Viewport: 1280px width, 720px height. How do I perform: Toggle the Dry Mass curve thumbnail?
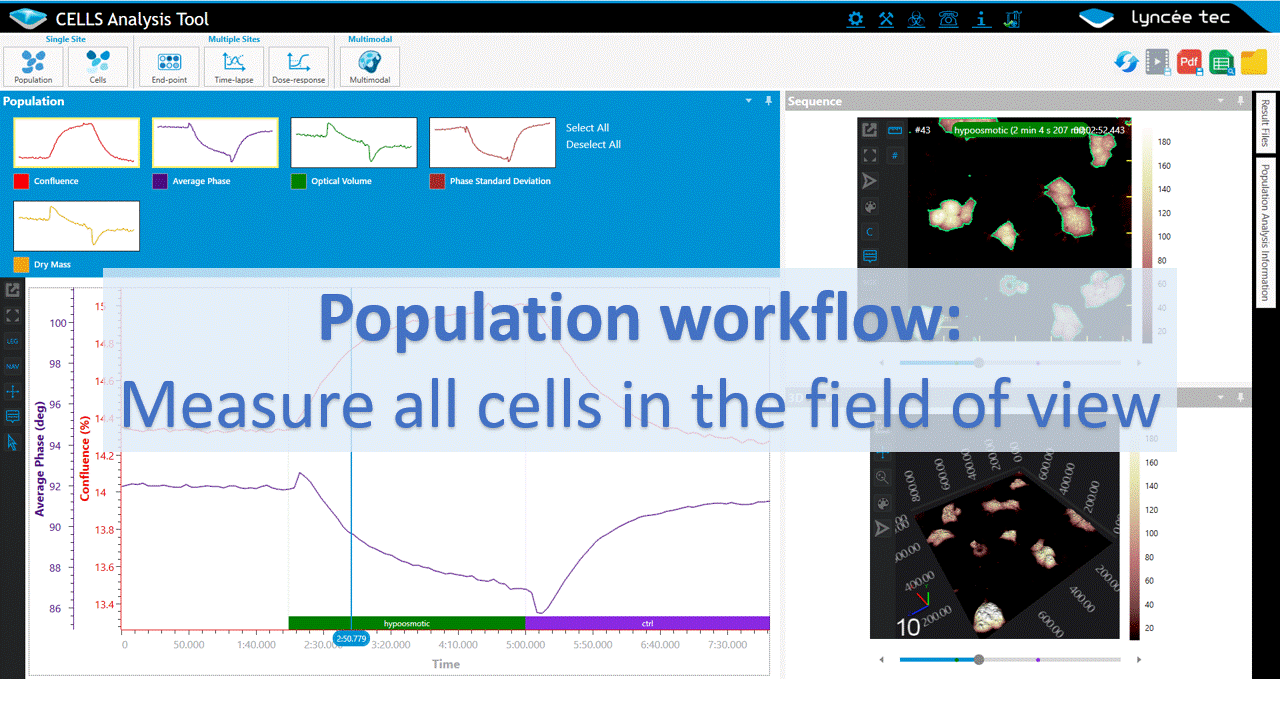tap(77, 226)
